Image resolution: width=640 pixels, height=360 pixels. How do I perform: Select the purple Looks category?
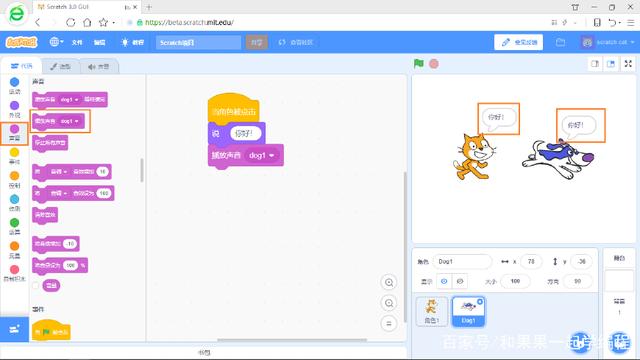coord(14,109)
